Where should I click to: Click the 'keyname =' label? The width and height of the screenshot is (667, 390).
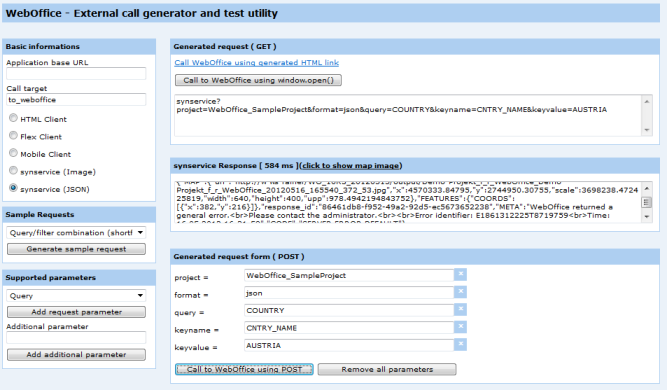pos(197,330)
